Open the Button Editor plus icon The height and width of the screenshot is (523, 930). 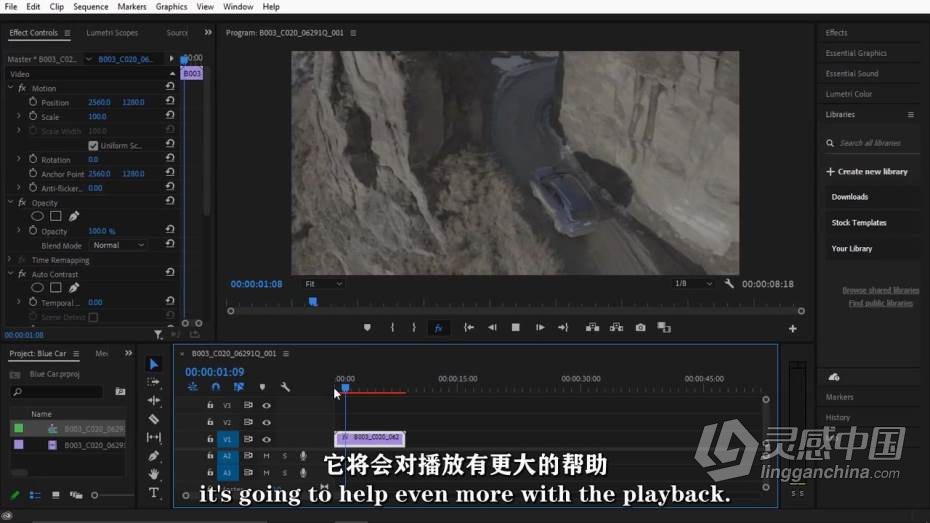(792, 329)
